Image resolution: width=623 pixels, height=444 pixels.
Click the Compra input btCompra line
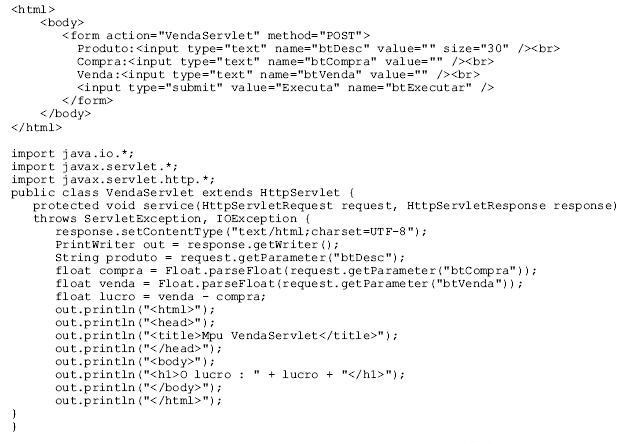coord(285,62)
